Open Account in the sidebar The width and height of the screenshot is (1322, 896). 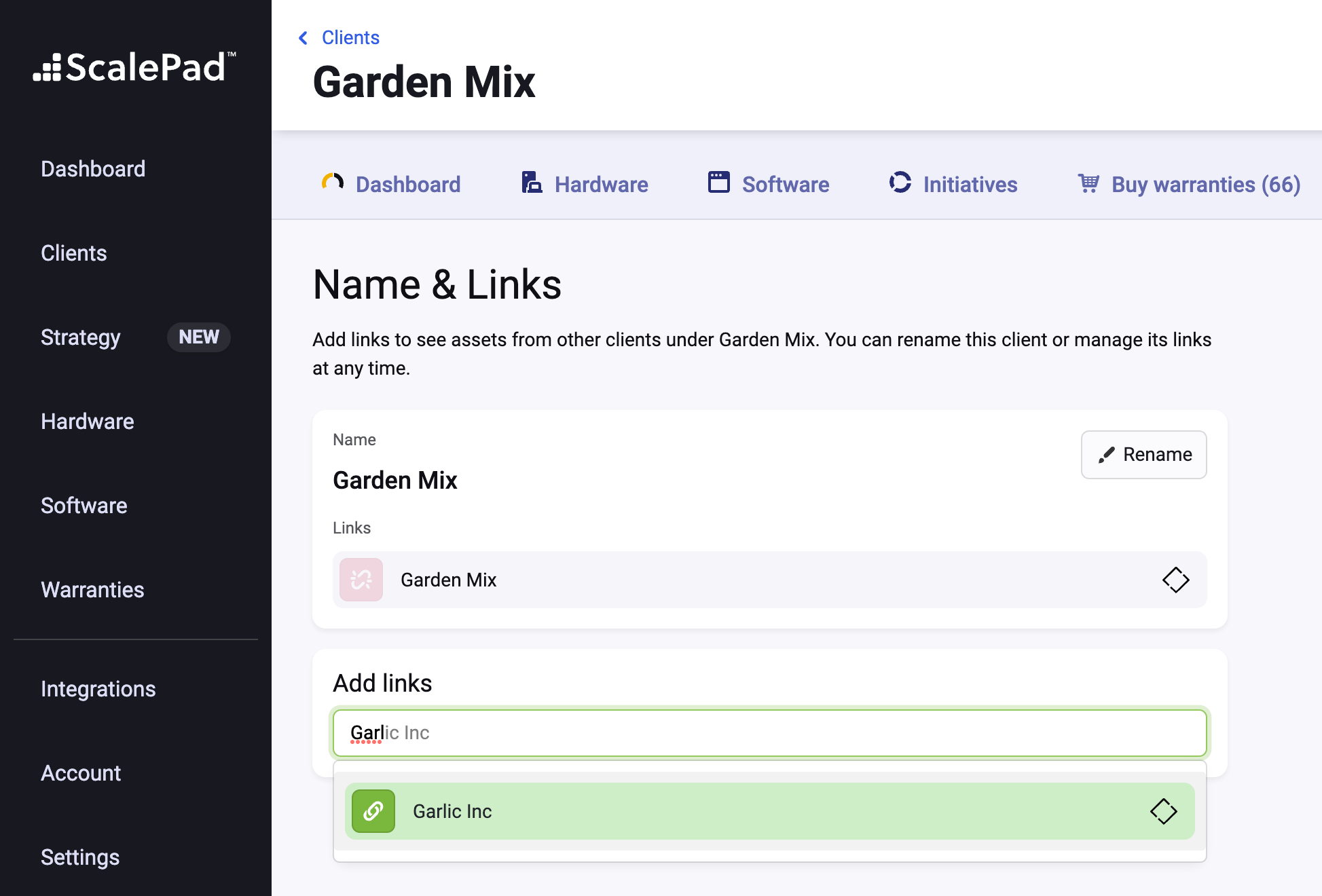click(81, 773)
